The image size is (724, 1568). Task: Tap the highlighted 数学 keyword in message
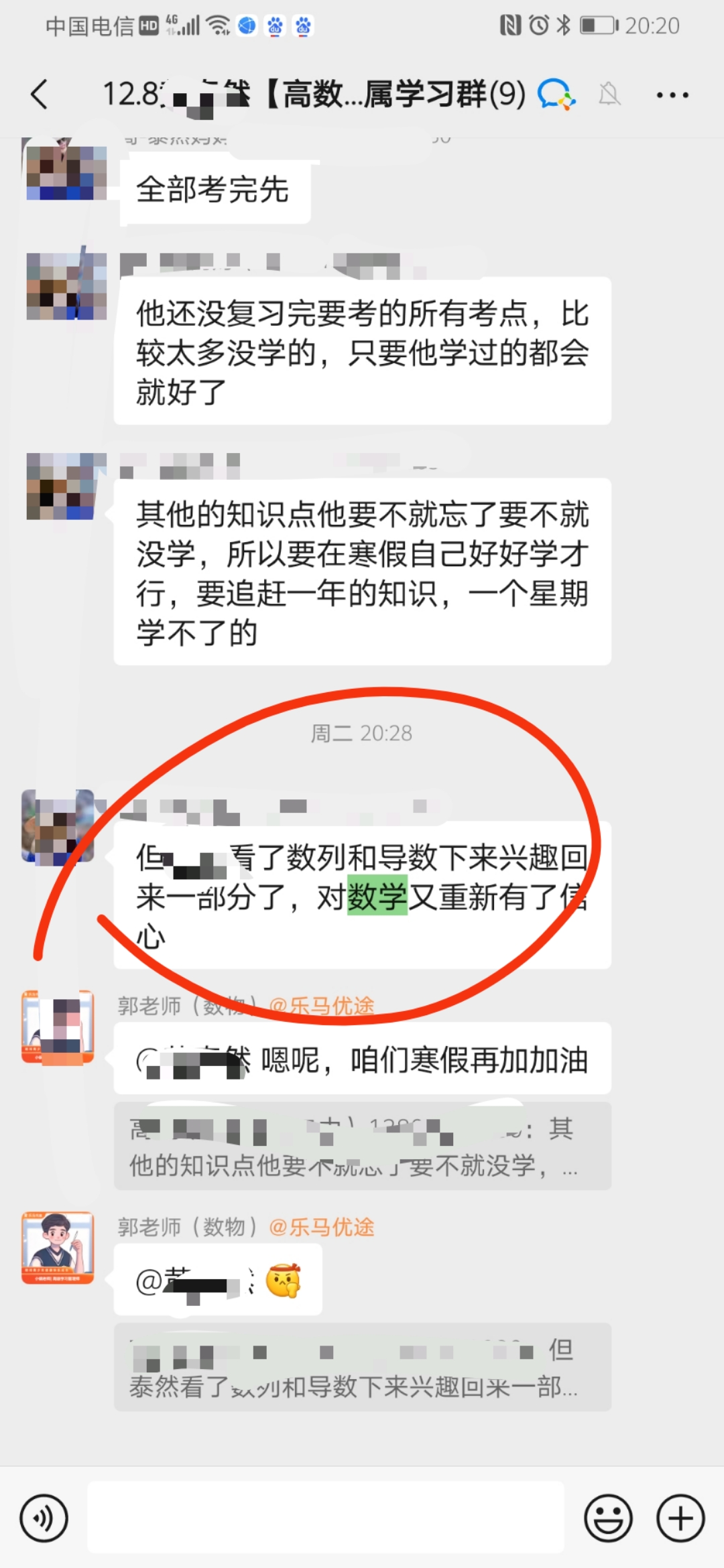377,896
